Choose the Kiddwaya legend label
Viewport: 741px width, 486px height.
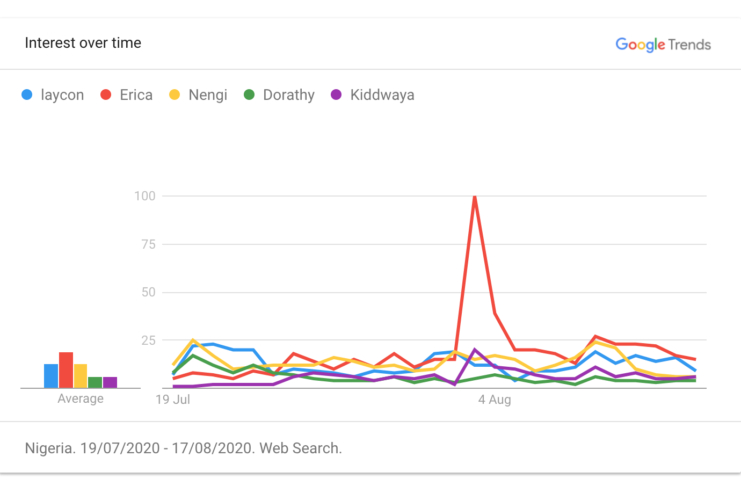click(x=382, y=96)
